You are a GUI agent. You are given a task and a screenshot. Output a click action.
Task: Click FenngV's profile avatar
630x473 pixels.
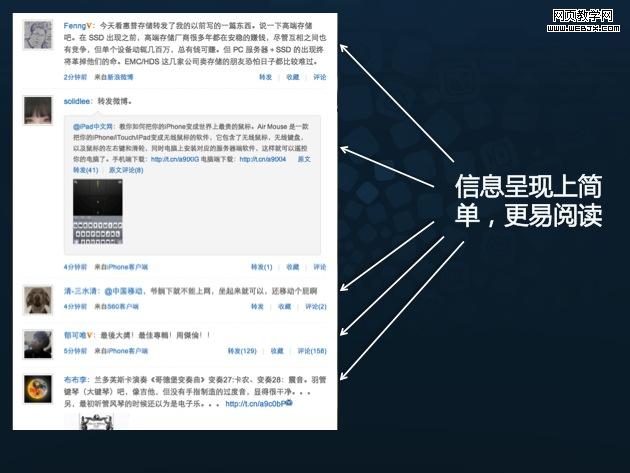pos(38,34)
